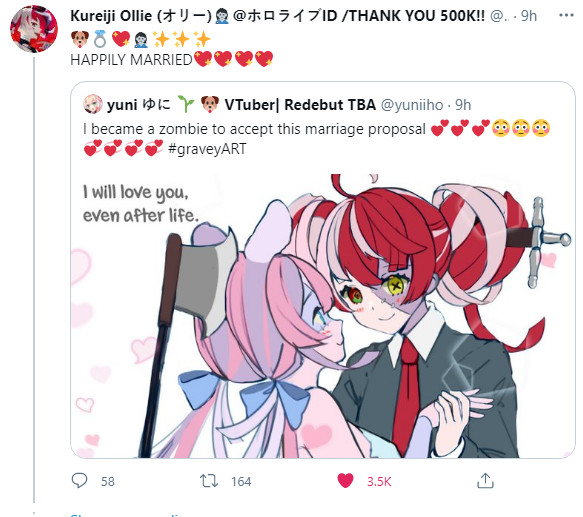Click the HAPPILY MARRIED tweet text
This screenshot has width=583, height=517.
pos(172,60)
